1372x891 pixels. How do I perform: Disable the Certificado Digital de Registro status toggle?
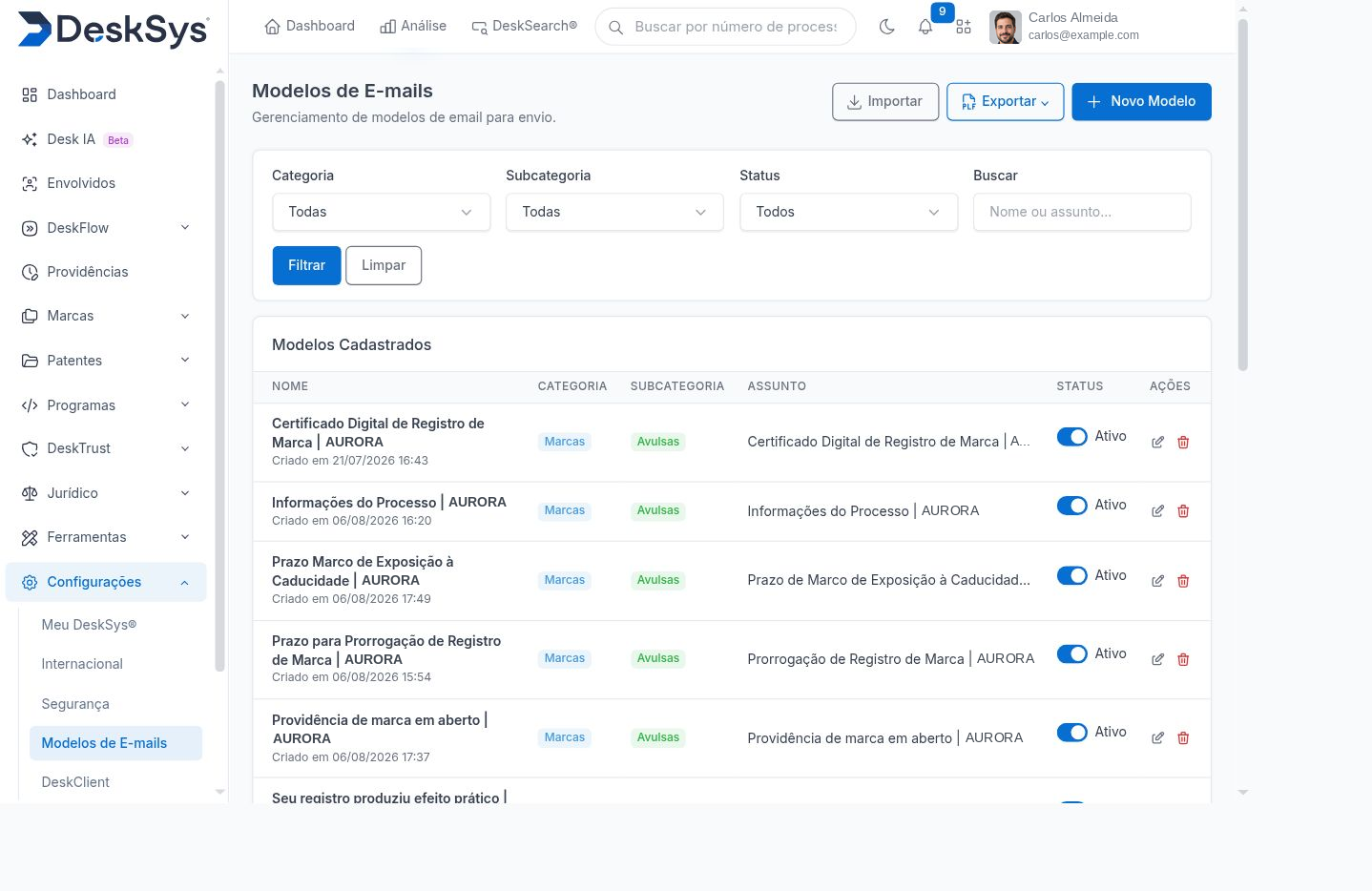coord(1071,437)
